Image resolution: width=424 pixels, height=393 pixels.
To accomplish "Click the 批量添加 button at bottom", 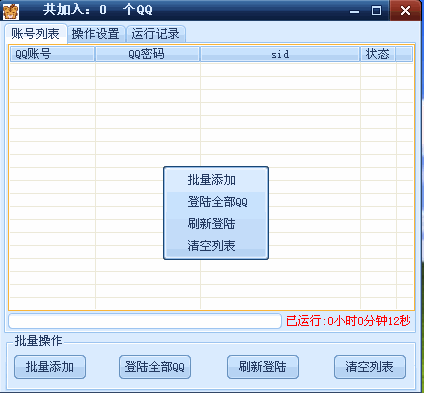I will [50, 367].
